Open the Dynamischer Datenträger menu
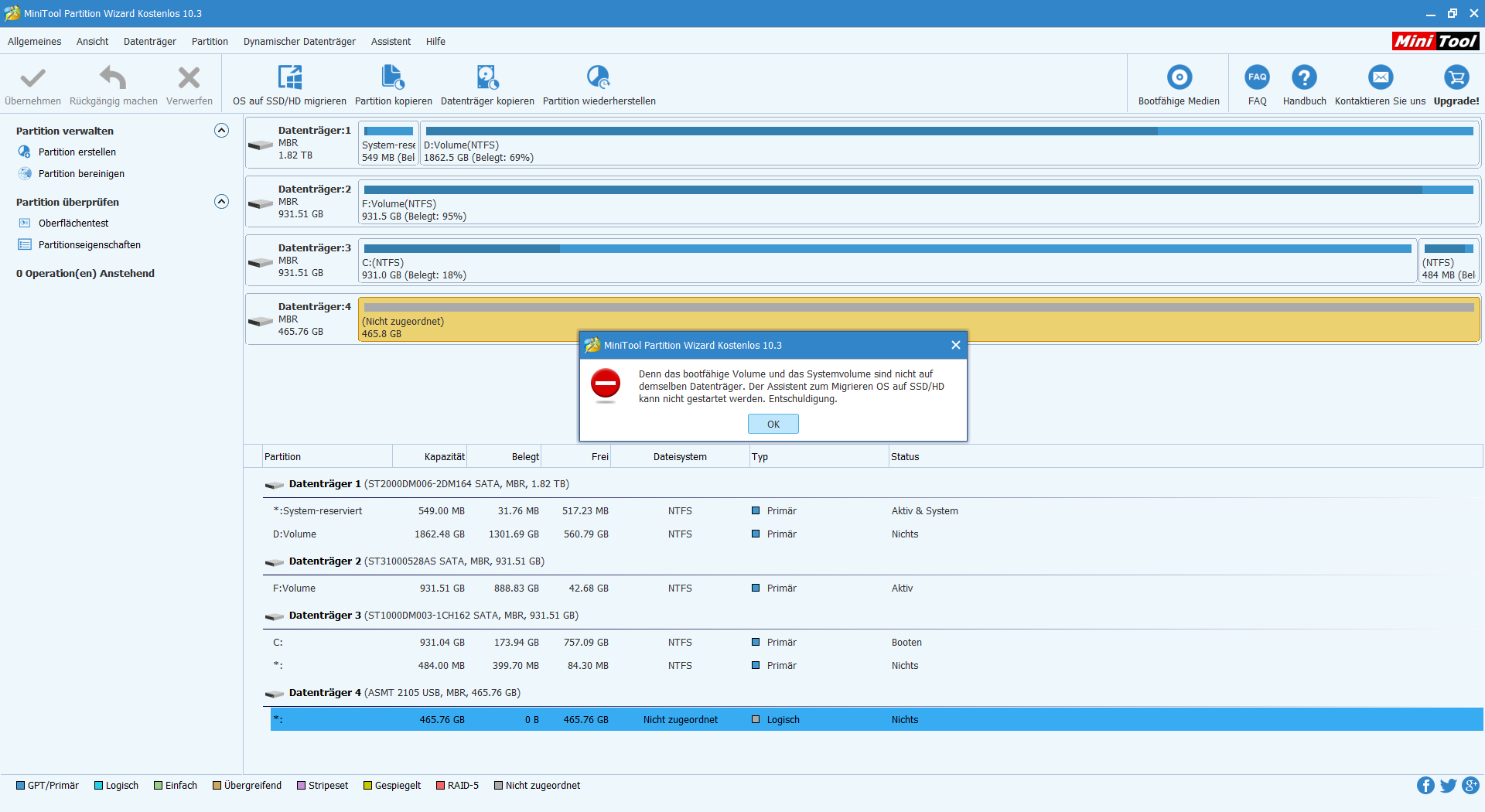The width and height of the screenshot is (1485, 812). tap(299, 42)
